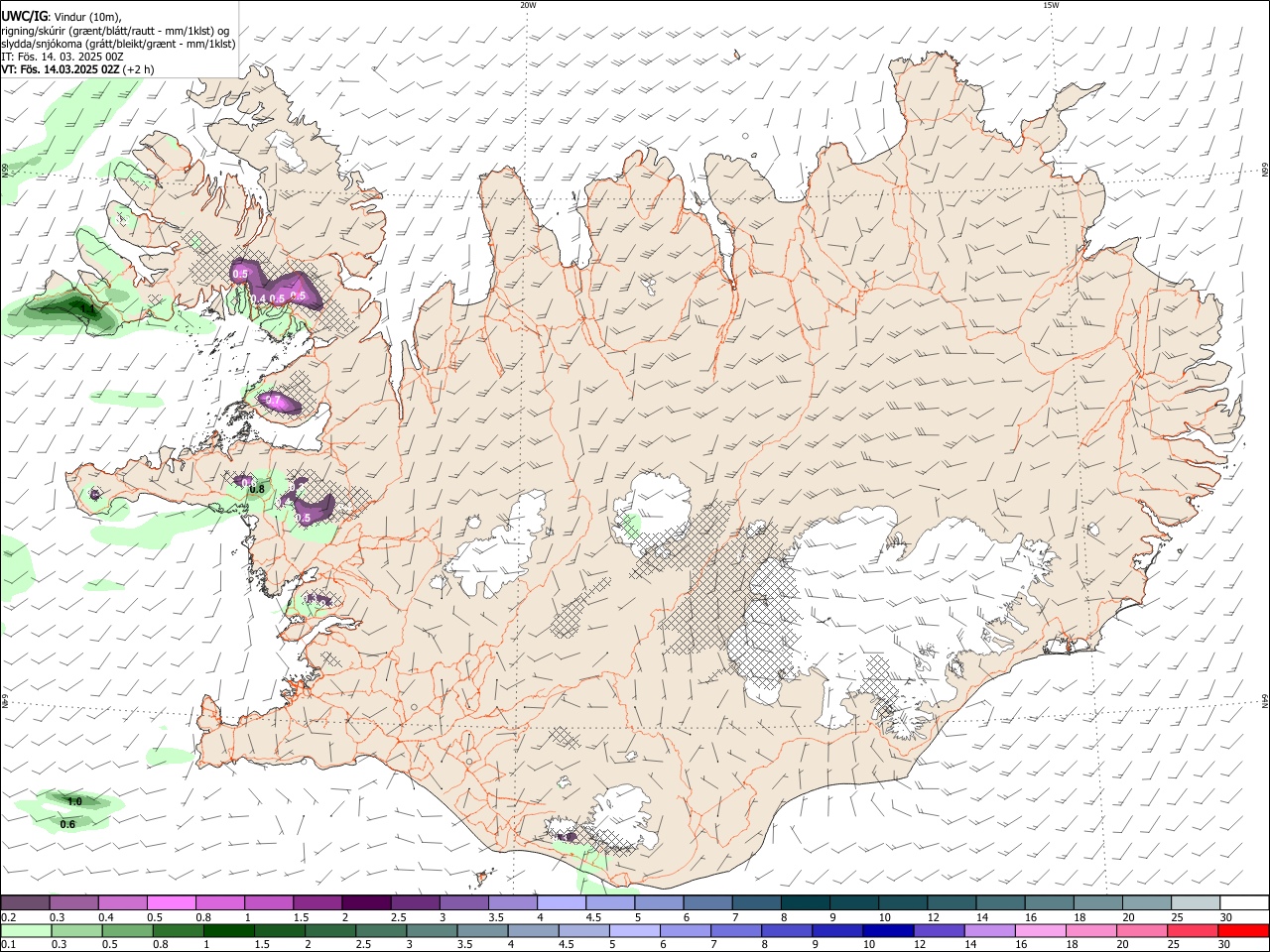
Task: Click the '0.1' label on the bottom legend scale
Action: [x=8, y=945]
